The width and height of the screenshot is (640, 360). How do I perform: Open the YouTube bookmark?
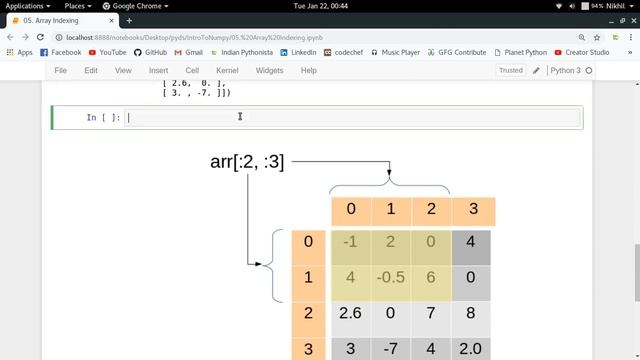click(108, 52)
